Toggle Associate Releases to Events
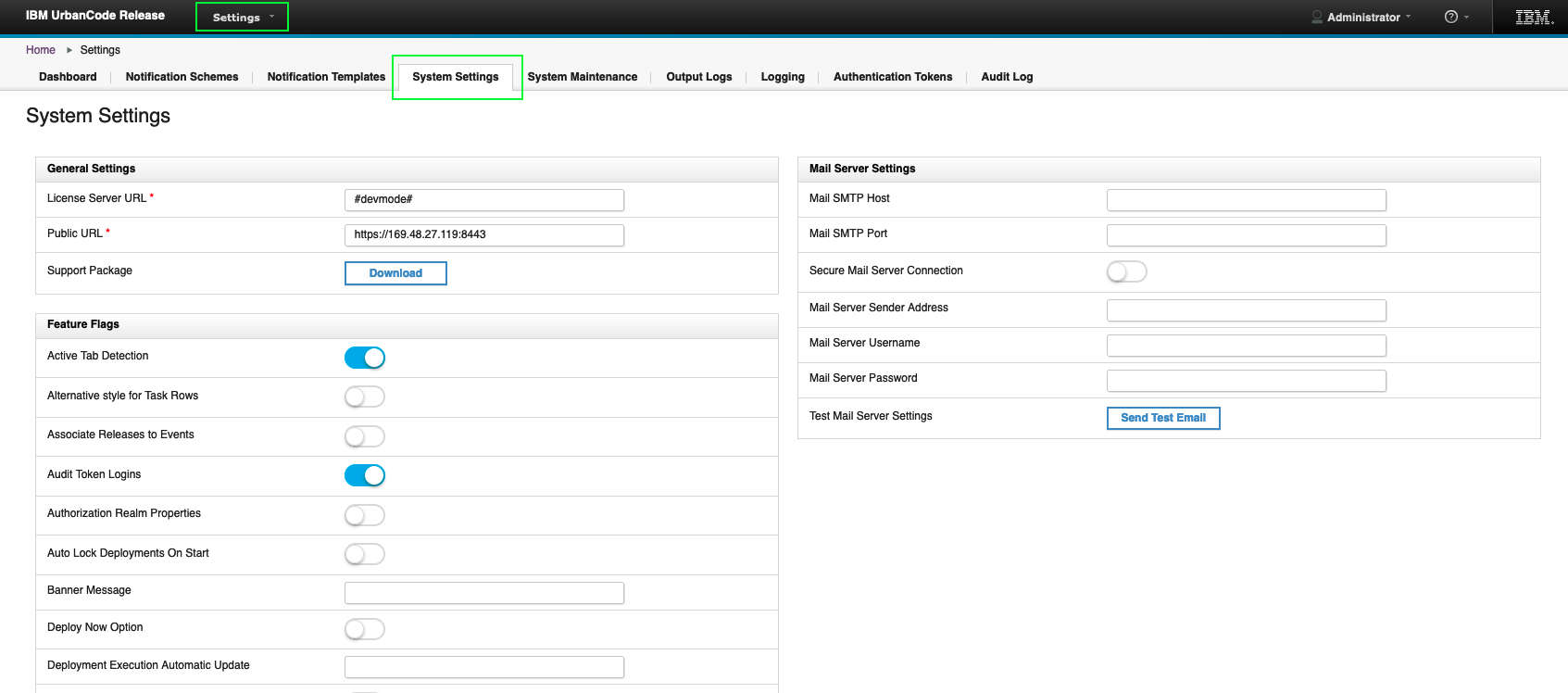Image resolution: width=1568 pixels, height=693 pixels. tap(365, 436)
